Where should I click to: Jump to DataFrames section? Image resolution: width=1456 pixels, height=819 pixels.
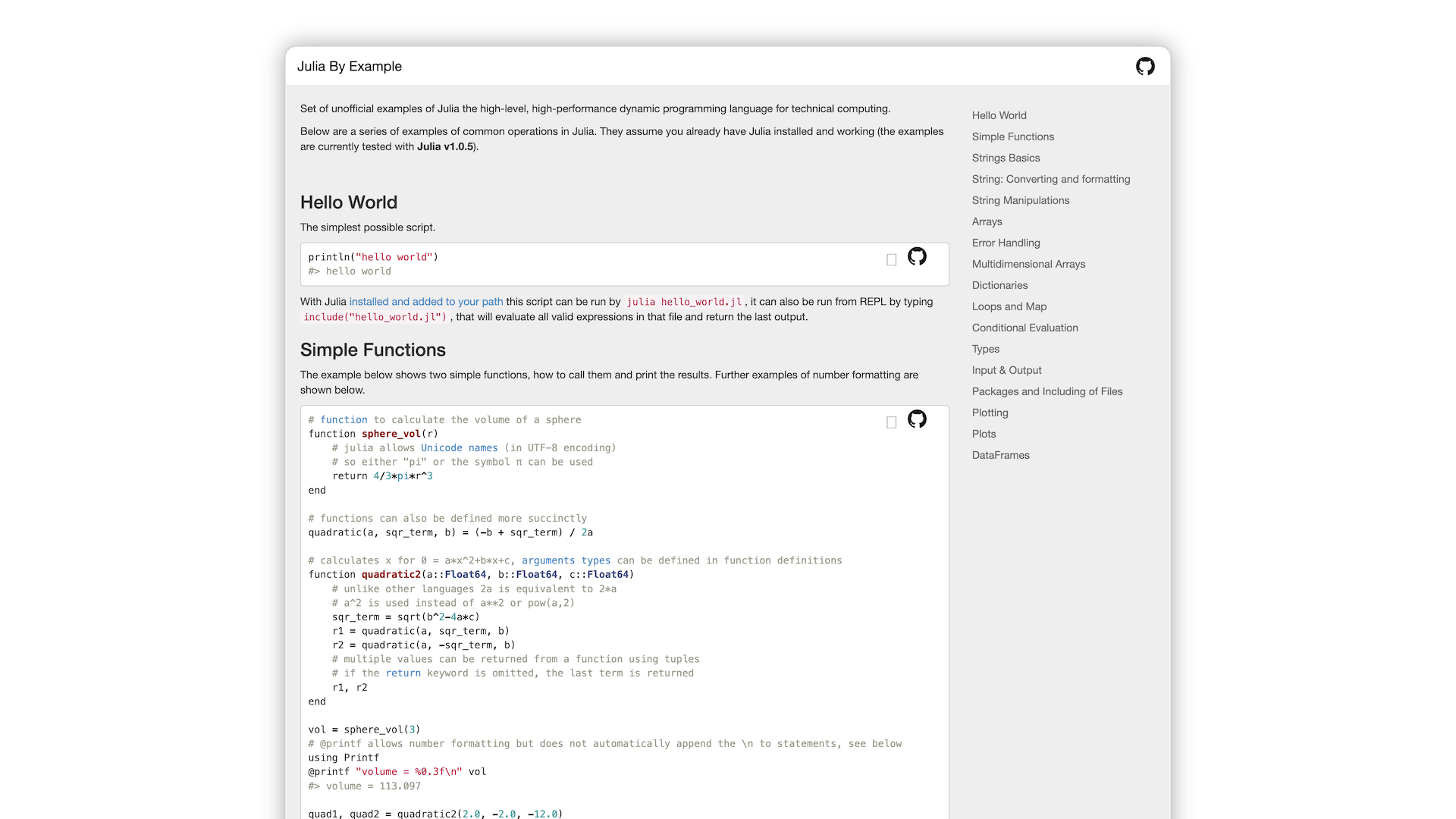click(x=1001, y=455)
